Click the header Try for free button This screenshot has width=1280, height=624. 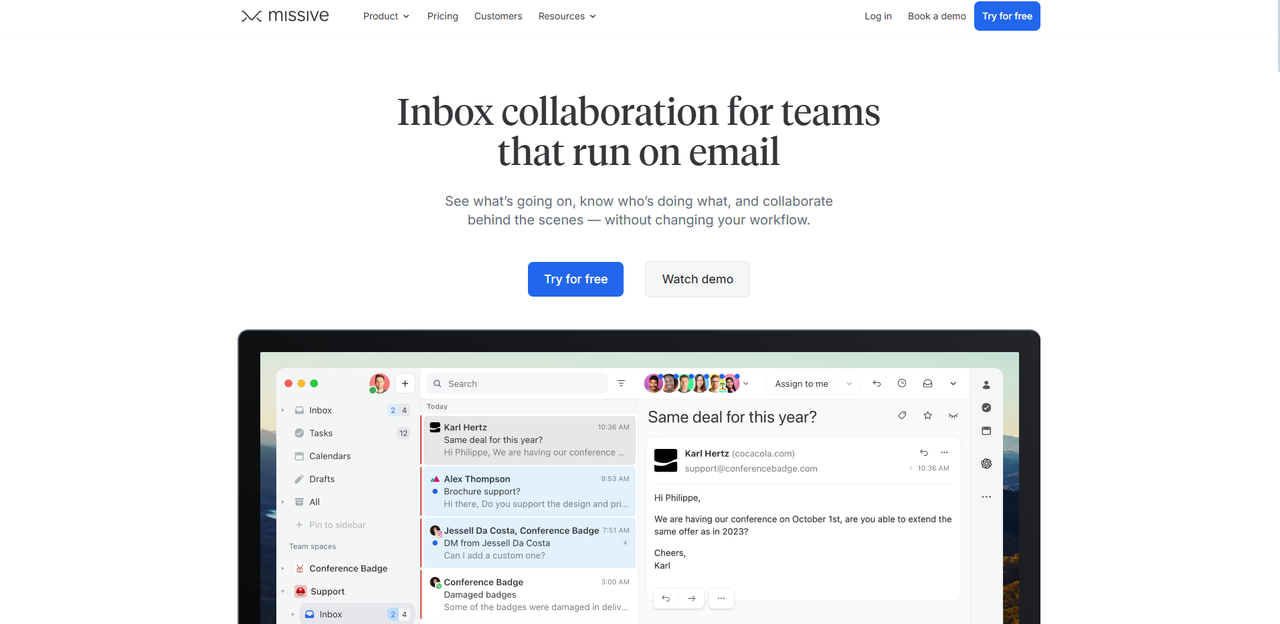coord(1007,16)
